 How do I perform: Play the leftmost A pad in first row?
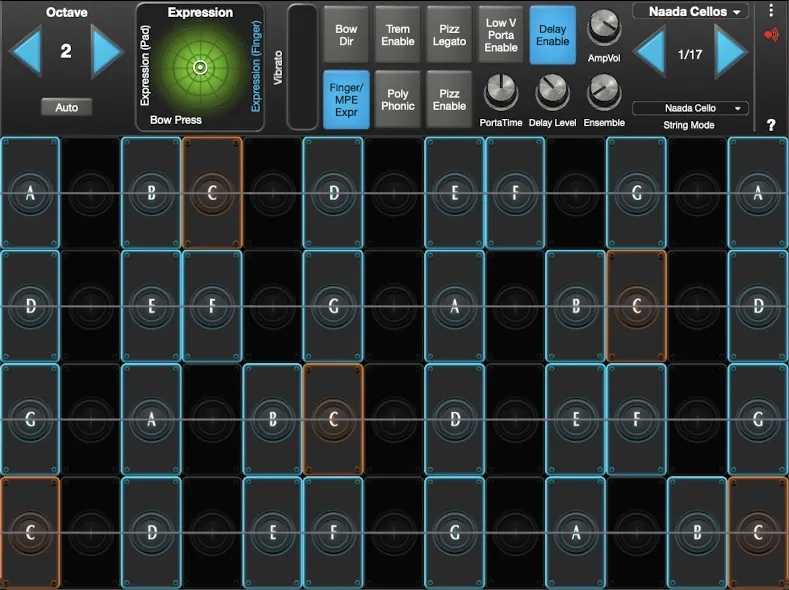(30, 193)
